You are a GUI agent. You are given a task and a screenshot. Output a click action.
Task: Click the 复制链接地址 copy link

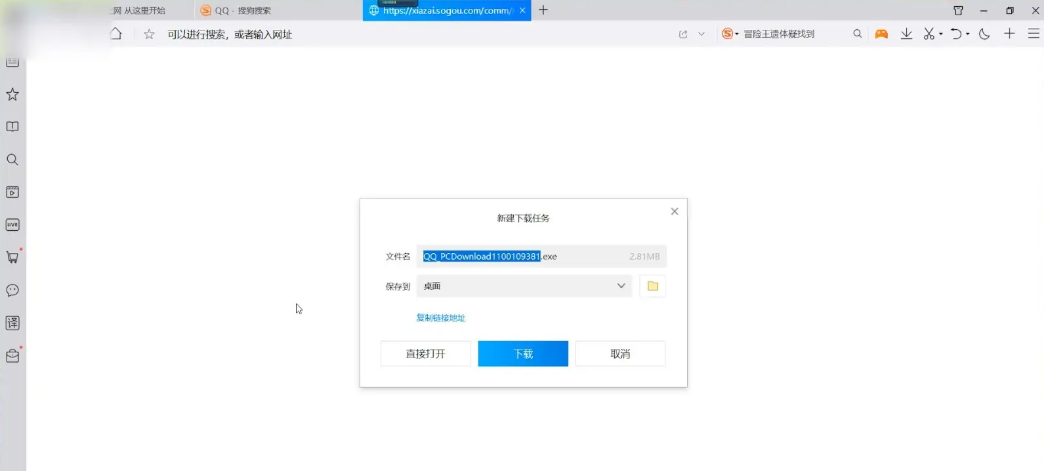[440, 318]
